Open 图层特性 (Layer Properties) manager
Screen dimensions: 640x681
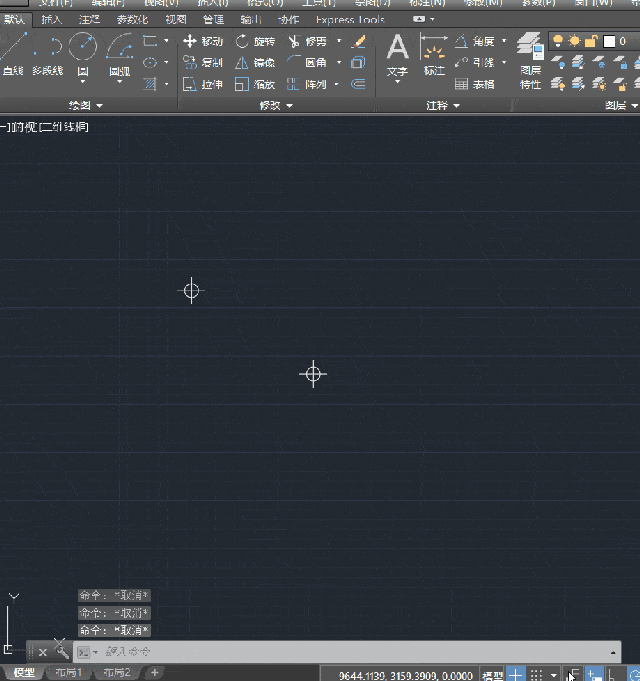[x=530, y=61]
